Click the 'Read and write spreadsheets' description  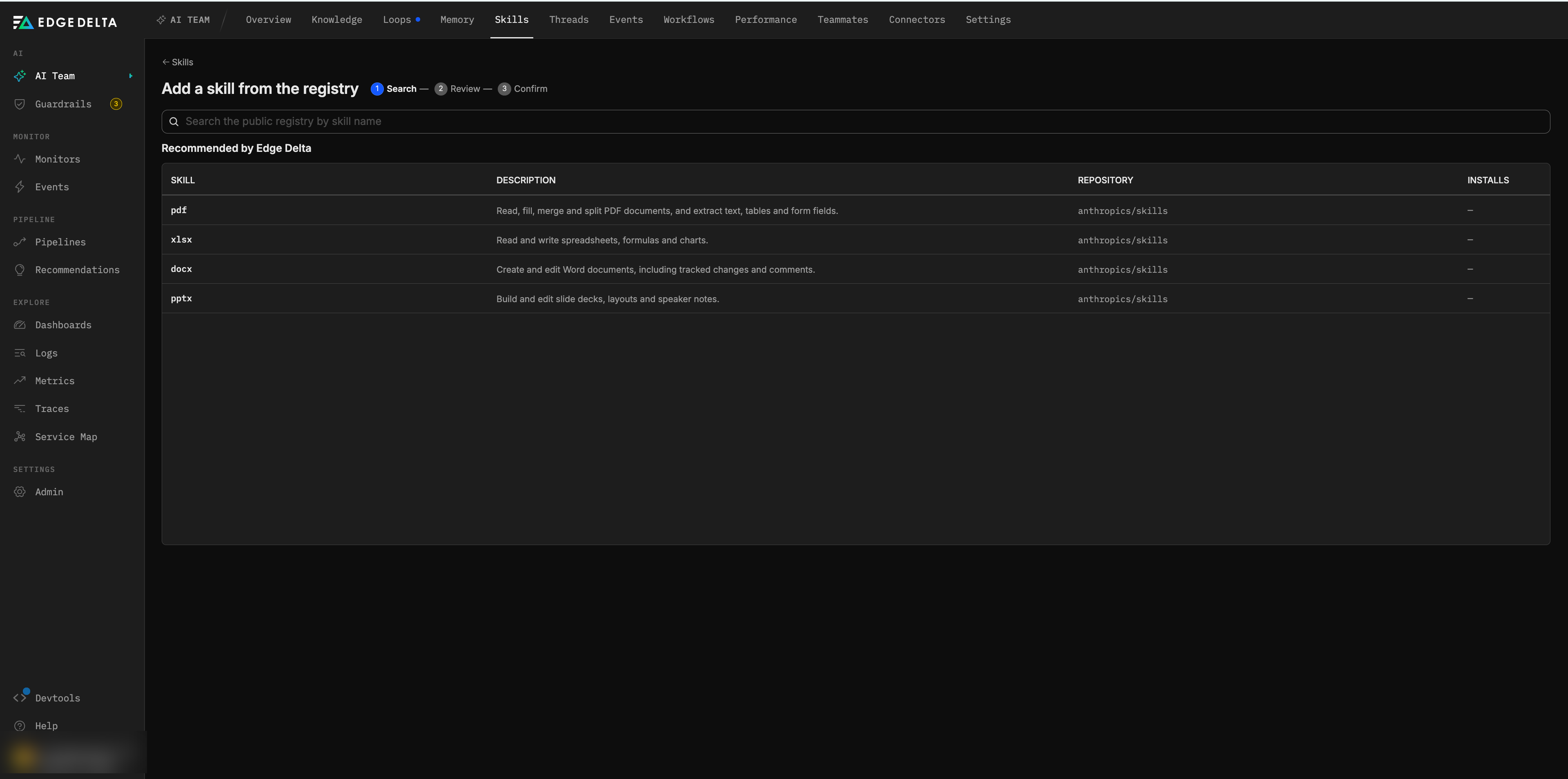[x=602, y=240]
